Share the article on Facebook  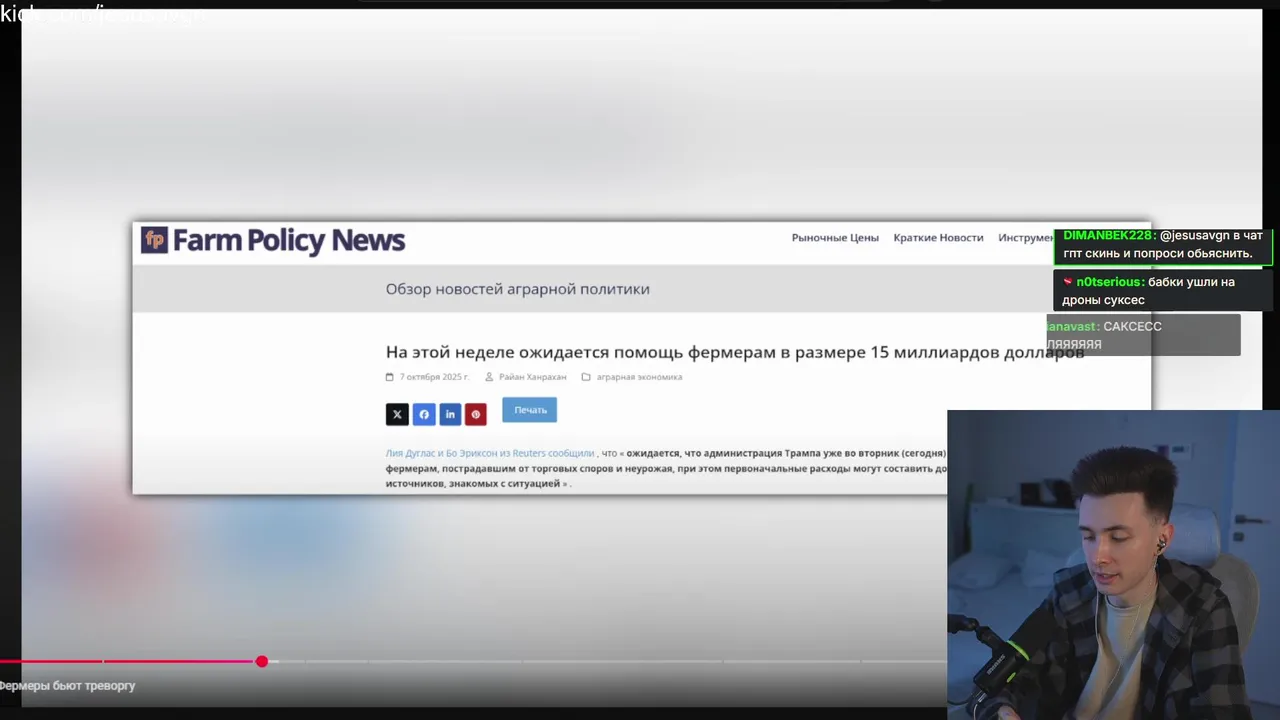424,414
